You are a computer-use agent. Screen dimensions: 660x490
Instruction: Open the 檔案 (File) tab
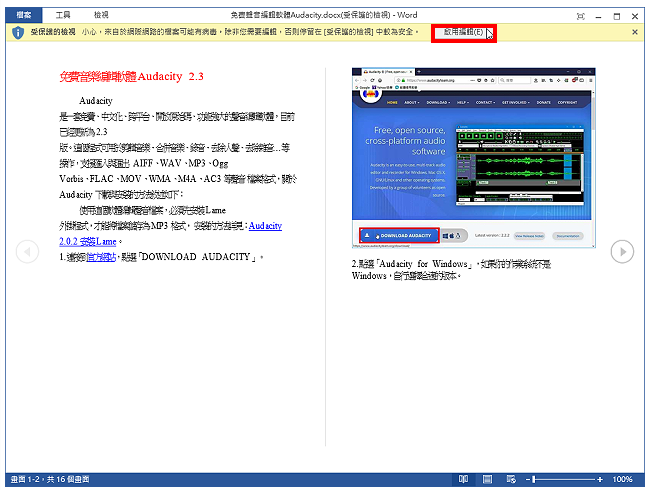pyautogui.click(x=24, y=15)
